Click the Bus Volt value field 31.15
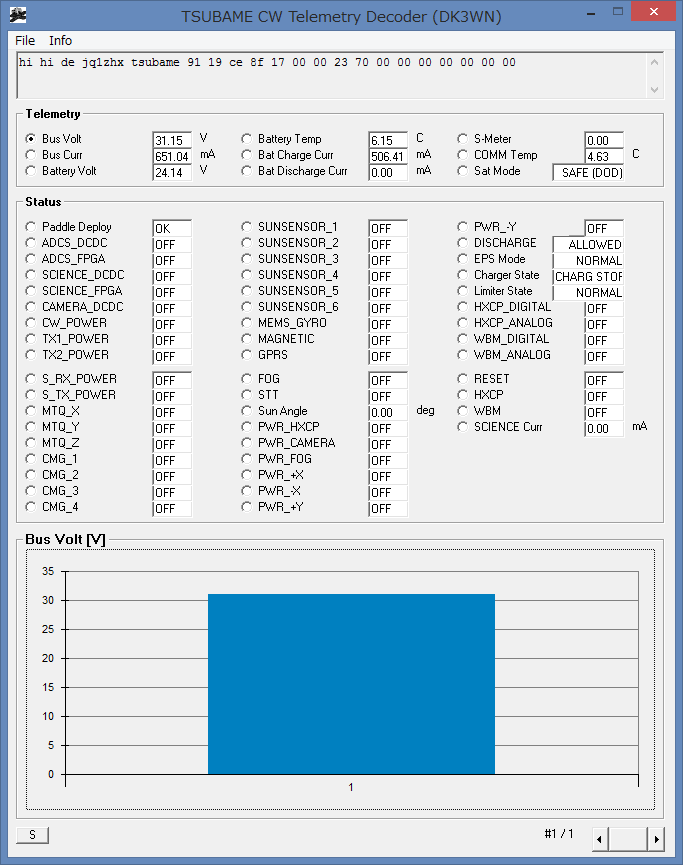 [x=172, y=140]
